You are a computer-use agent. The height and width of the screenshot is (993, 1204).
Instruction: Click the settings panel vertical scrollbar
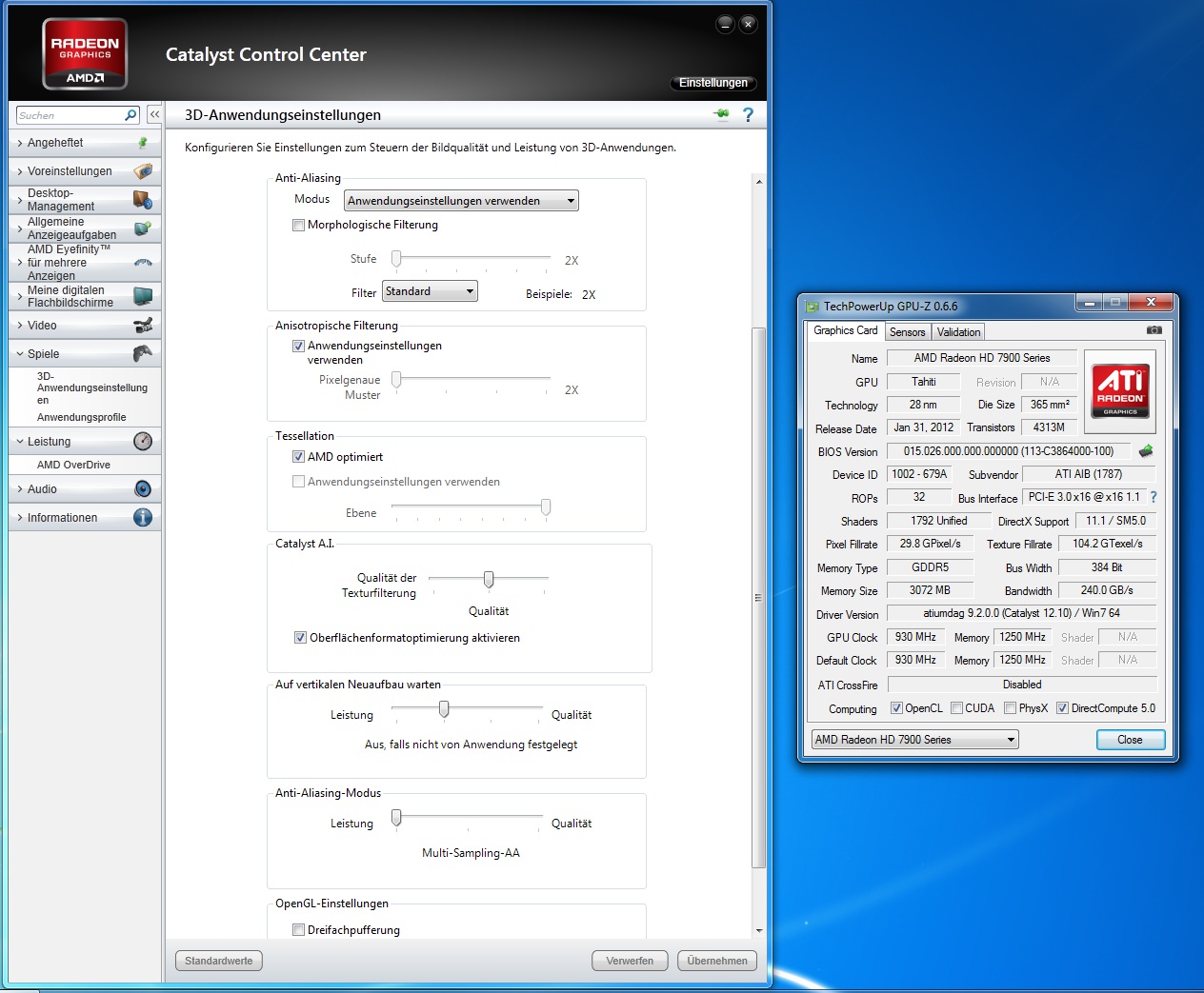758,598
